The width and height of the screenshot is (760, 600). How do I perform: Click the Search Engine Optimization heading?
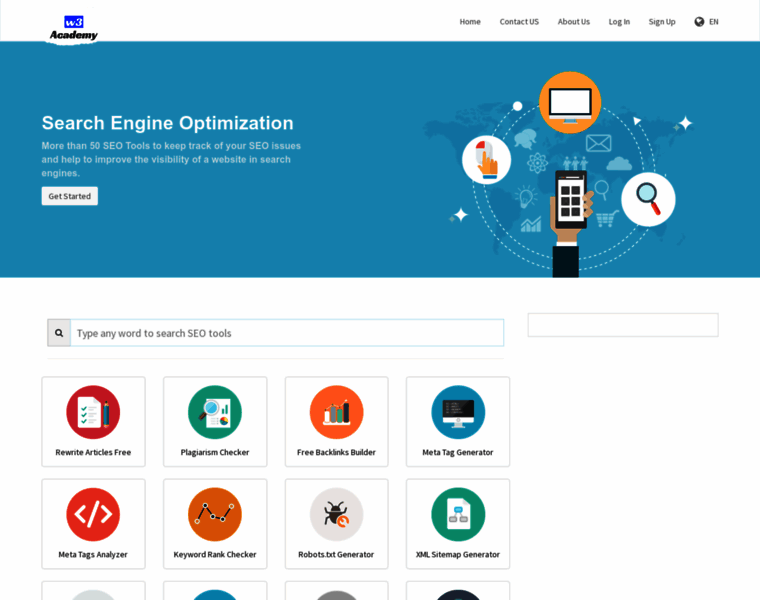[x=168, y=123]
